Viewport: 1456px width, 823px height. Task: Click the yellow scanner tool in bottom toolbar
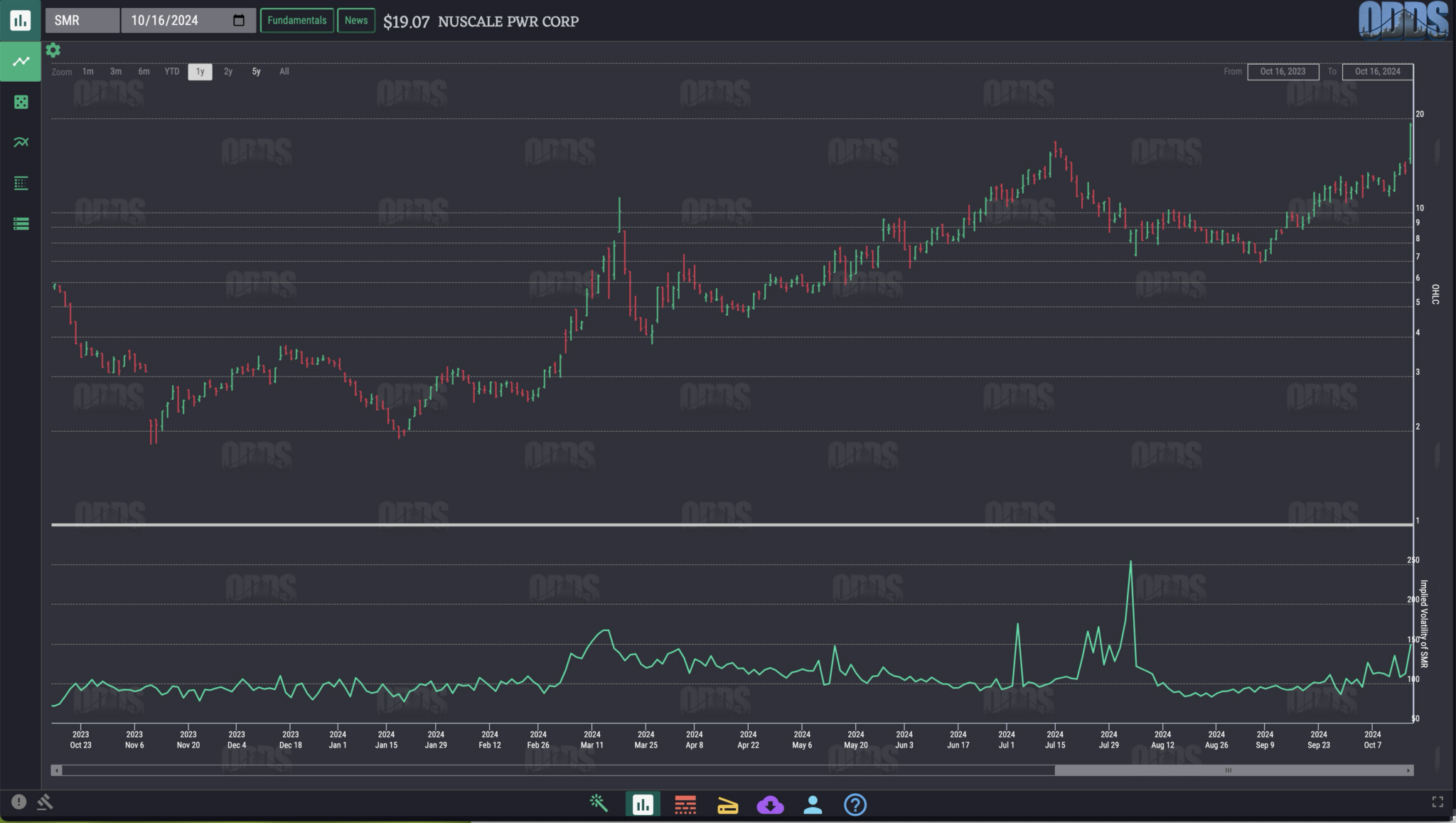pos(727,805)
